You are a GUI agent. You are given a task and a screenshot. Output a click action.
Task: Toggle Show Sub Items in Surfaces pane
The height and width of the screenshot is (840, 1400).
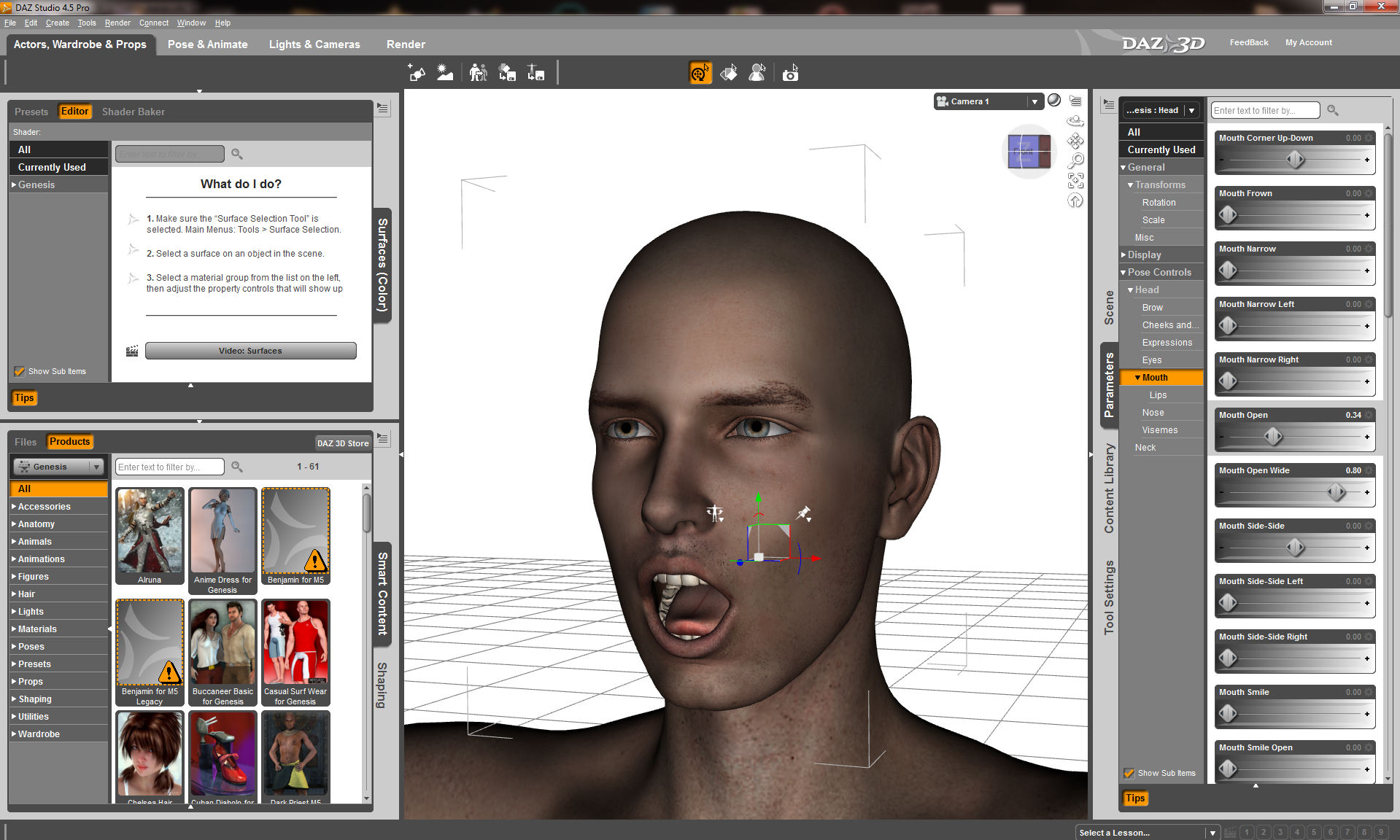20,371
